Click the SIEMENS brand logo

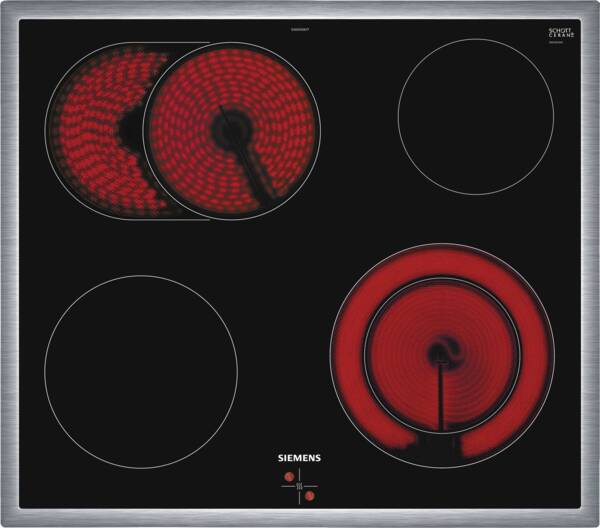click(x=299, y=458)
